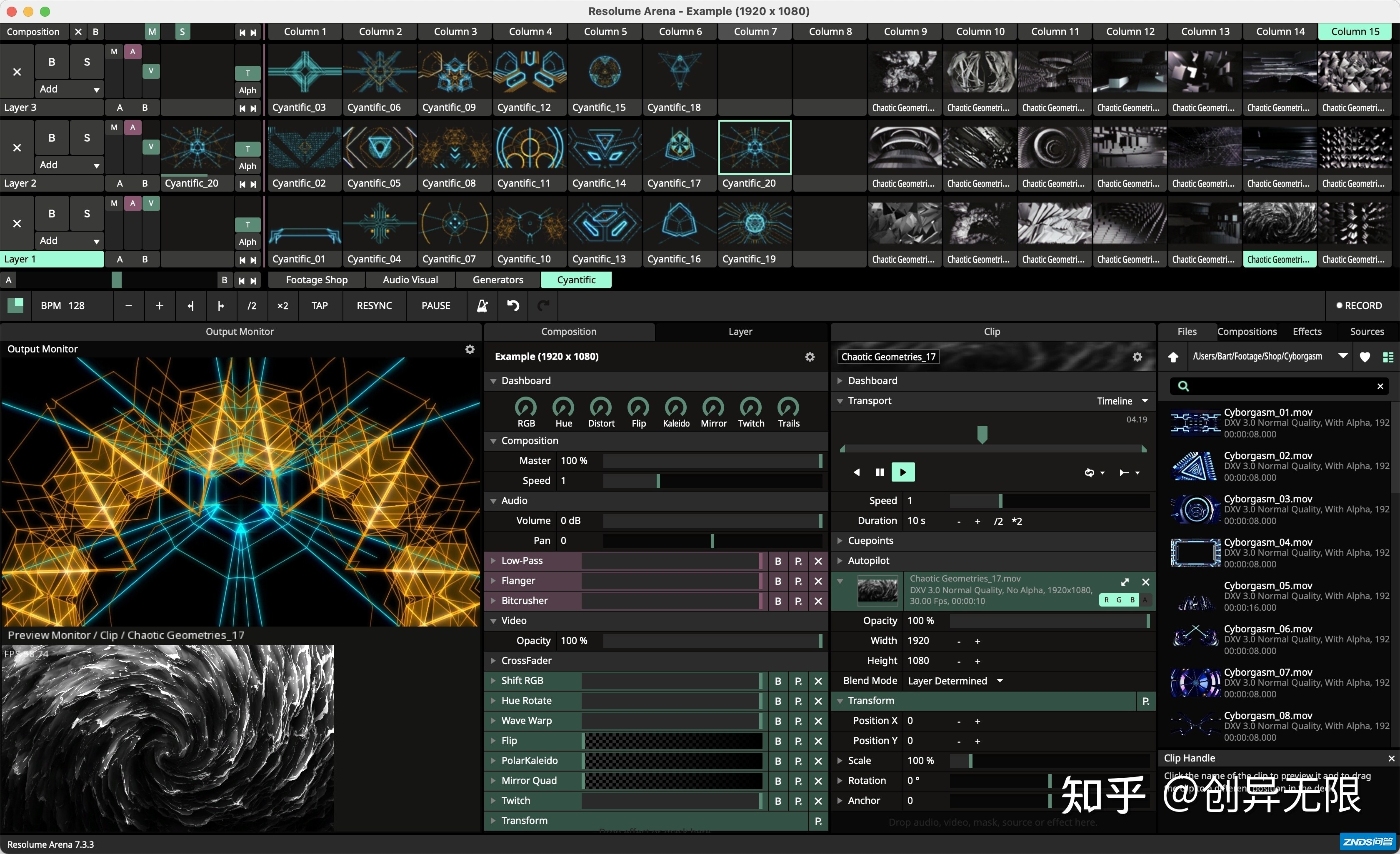Click the favorites heart icon in Files
Screen dimensions: 1400x854
(1365, 357)
